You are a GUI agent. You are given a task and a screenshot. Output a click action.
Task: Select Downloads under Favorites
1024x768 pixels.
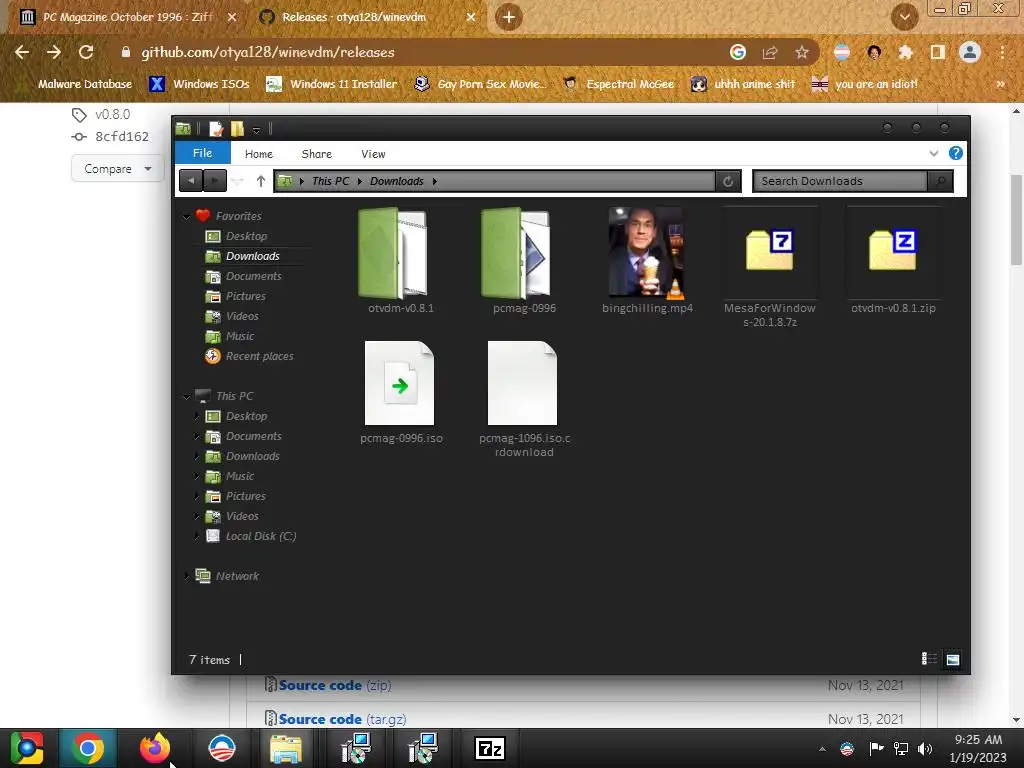tap(252, 256)
